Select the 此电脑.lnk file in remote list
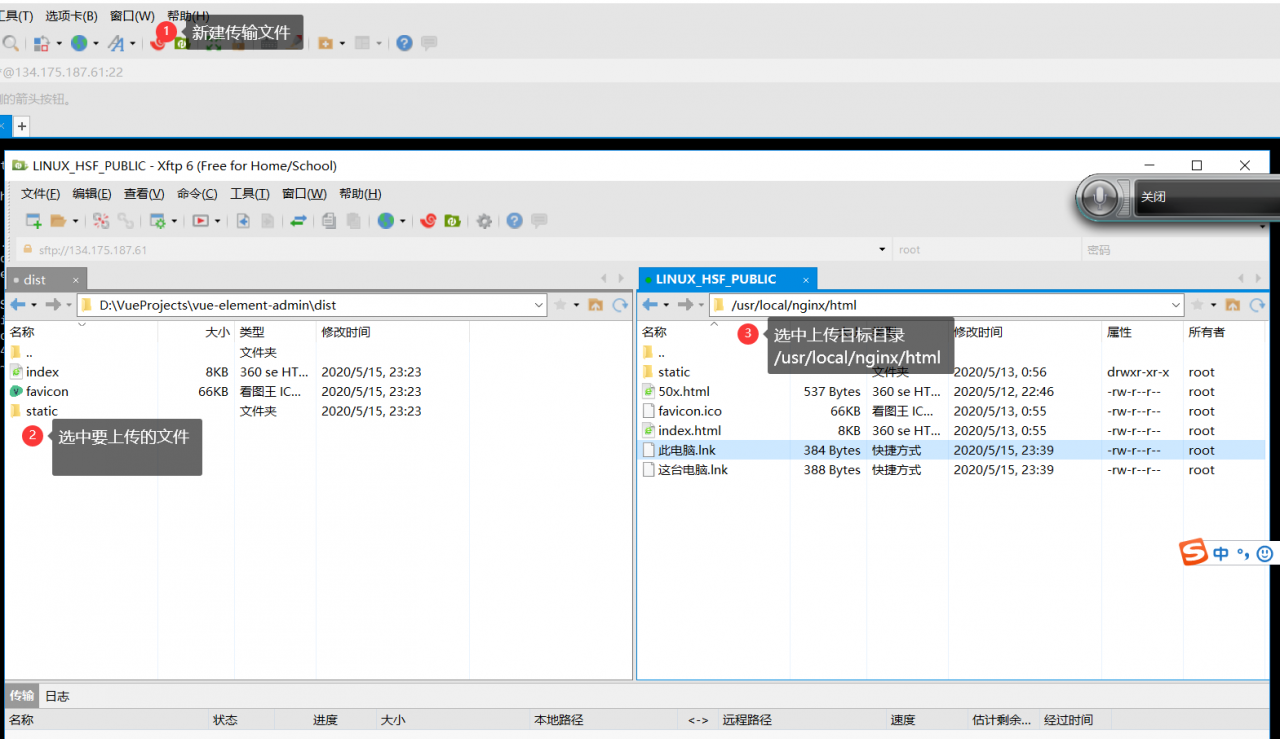The width and height of the screenshot is (1280, 739). pos(950,450)
